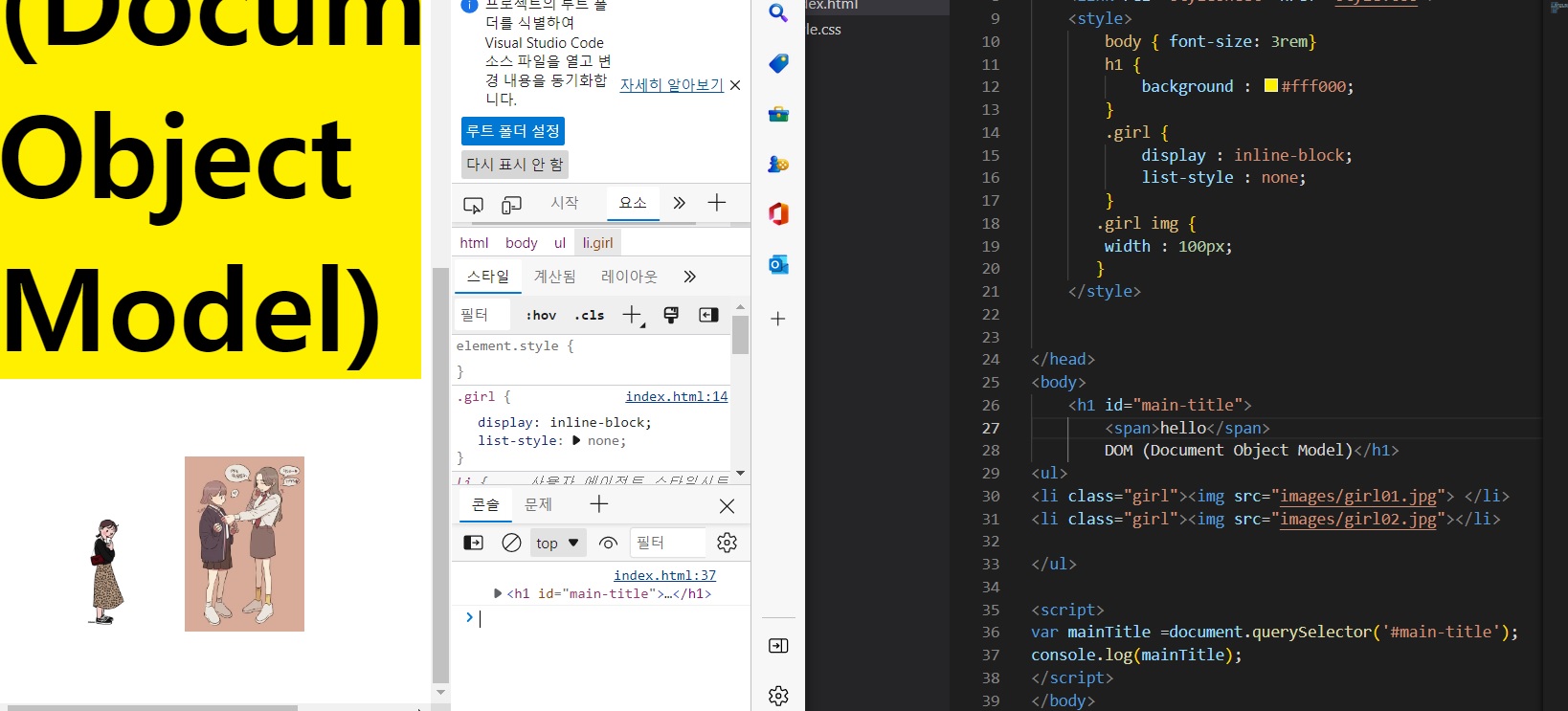1568x711 pixels.
Task: Click the paintbrush rendering emulation icon
Action: pos(671,315)
